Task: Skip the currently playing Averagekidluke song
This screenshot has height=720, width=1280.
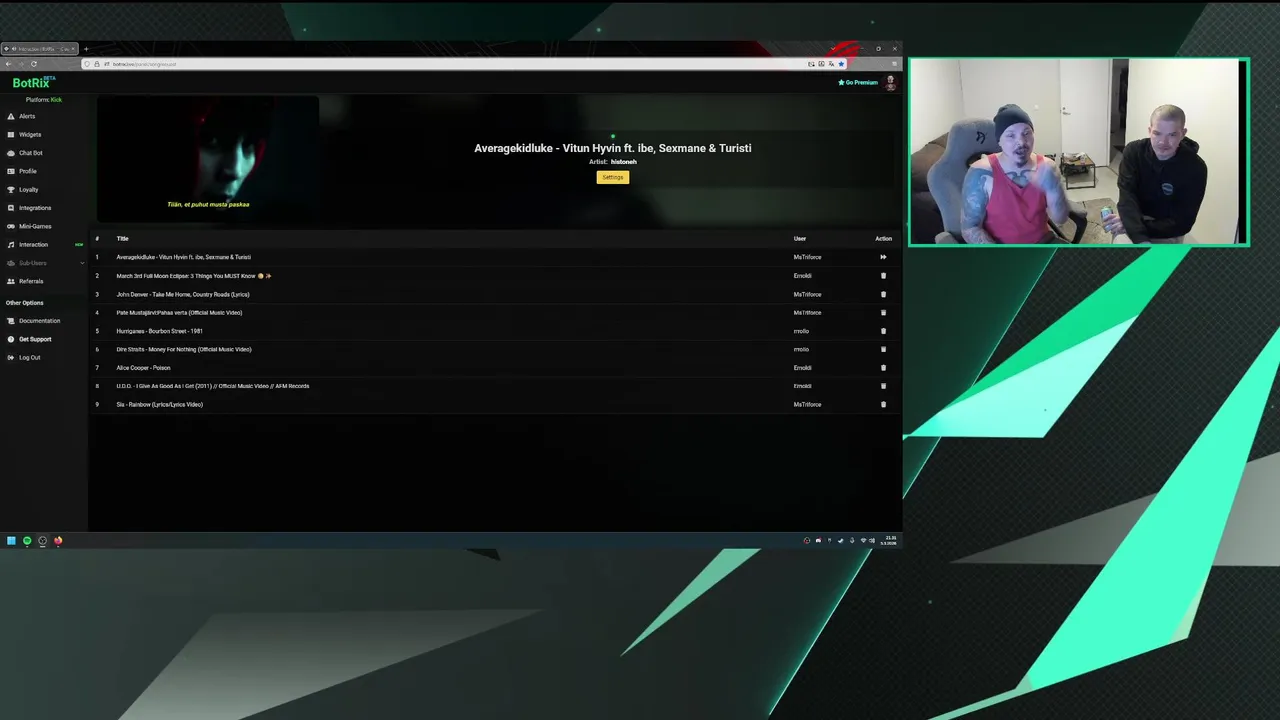Action: tap(883, 257)
